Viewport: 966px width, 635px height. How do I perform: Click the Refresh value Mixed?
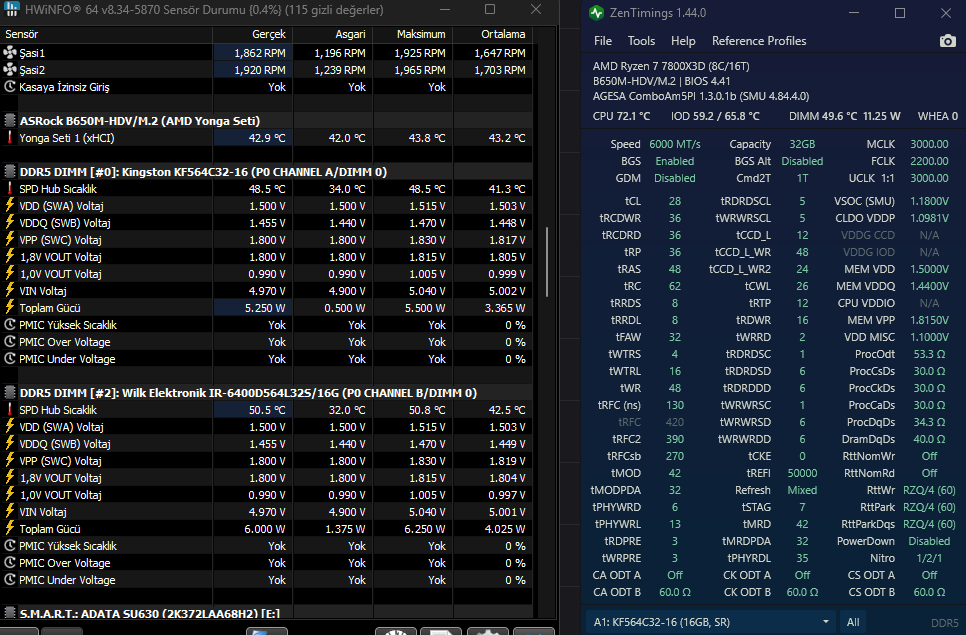click(x=802, y=490)
